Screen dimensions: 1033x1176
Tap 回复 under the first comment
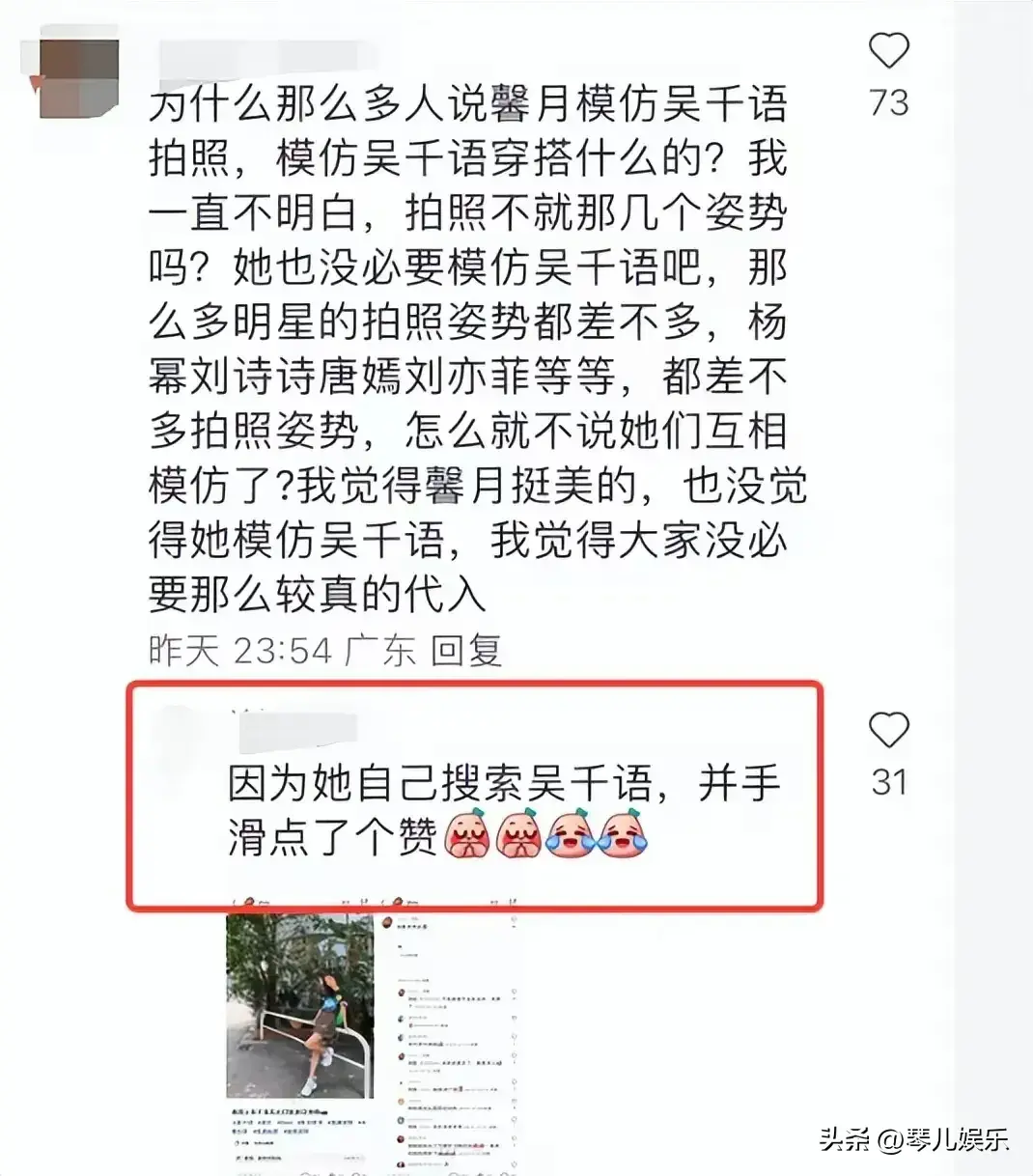tap(466, 650)
